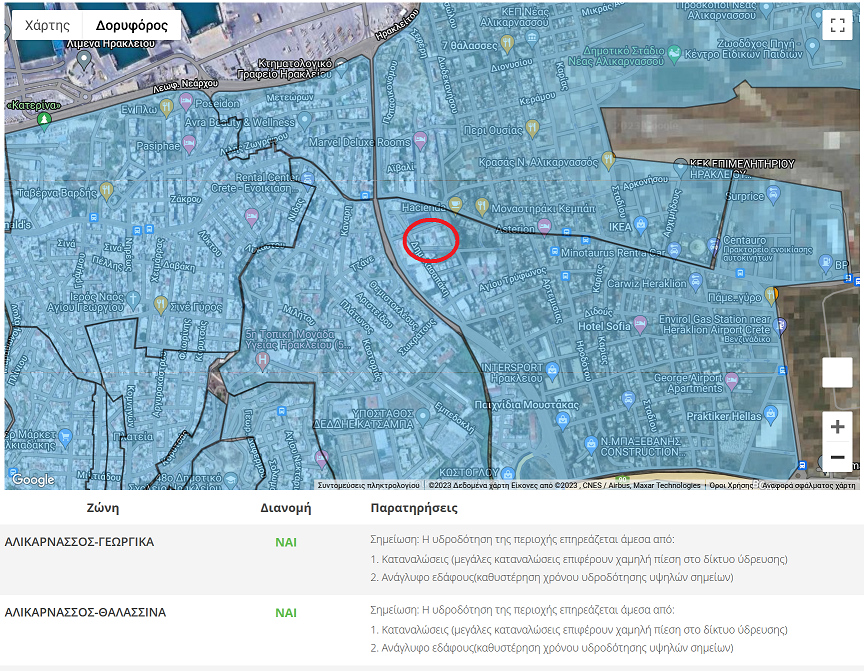Click inside the red circled map area

(x=430, y=239)
